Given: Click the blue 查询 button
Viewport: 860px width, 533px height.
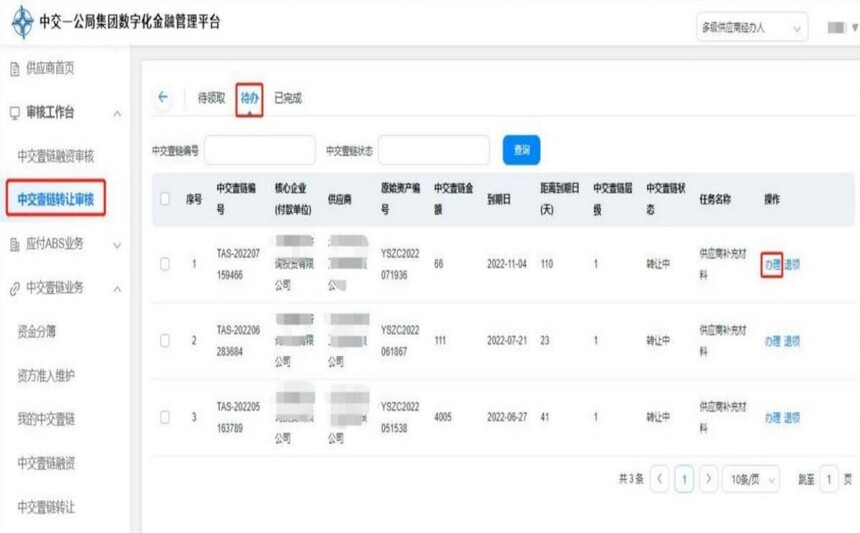Looking at the screenshot, I should click(521, 150).
